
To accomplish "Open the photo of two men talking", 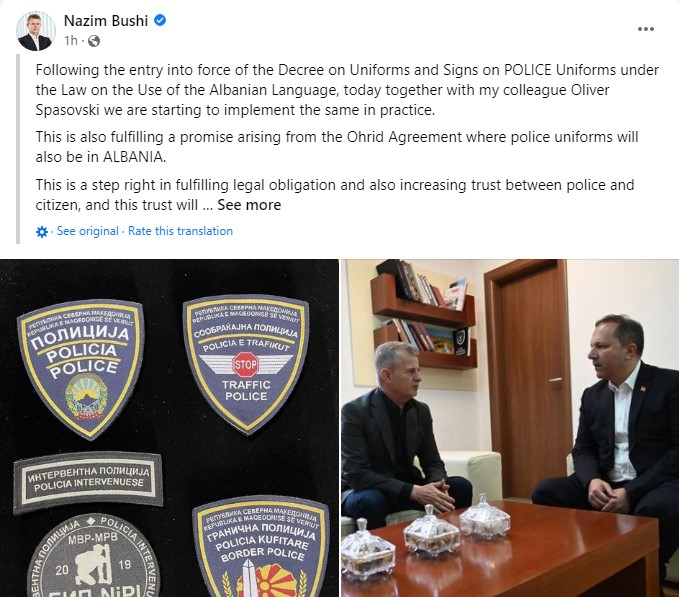I will tap(510, 428).
